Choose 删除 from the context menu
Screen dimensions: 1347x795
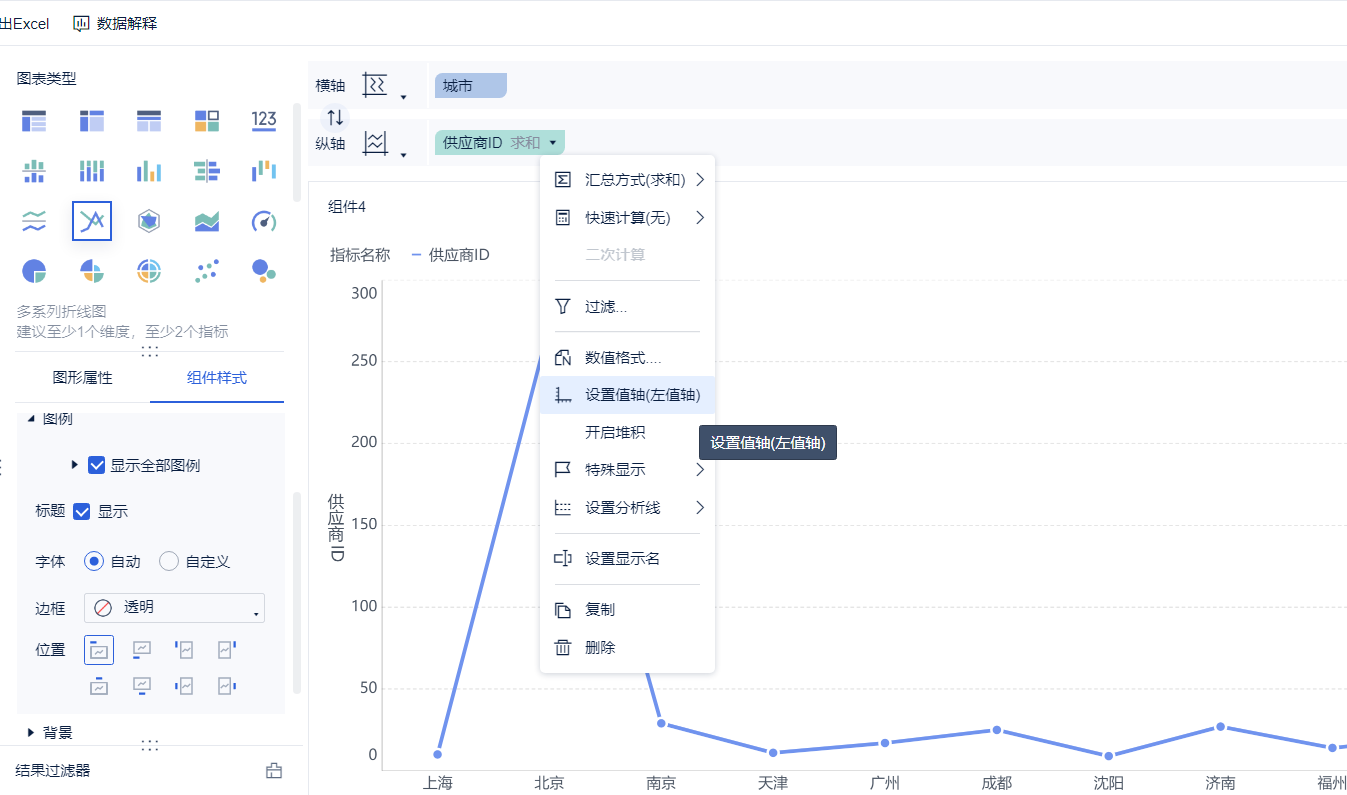[627, 647]
